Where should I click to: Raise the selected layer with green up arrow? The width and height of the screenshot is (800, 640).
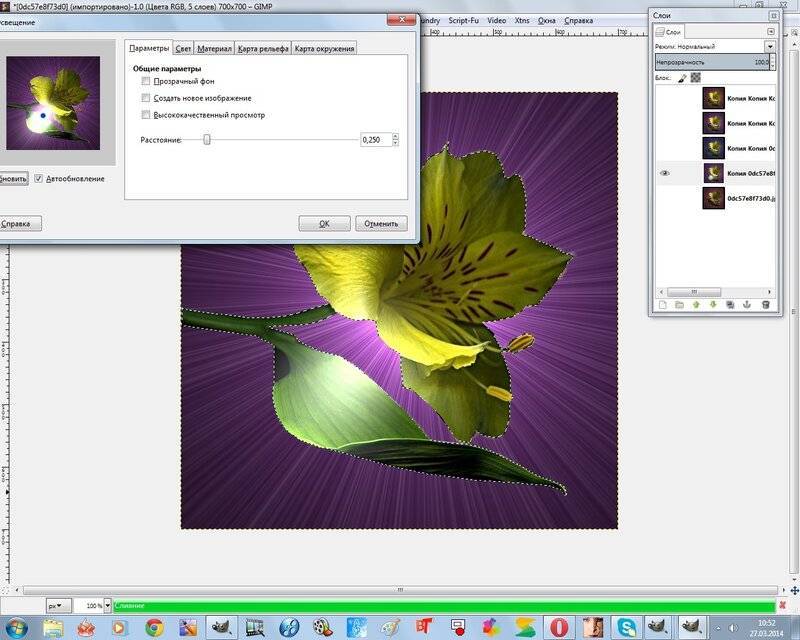(696, 305)
